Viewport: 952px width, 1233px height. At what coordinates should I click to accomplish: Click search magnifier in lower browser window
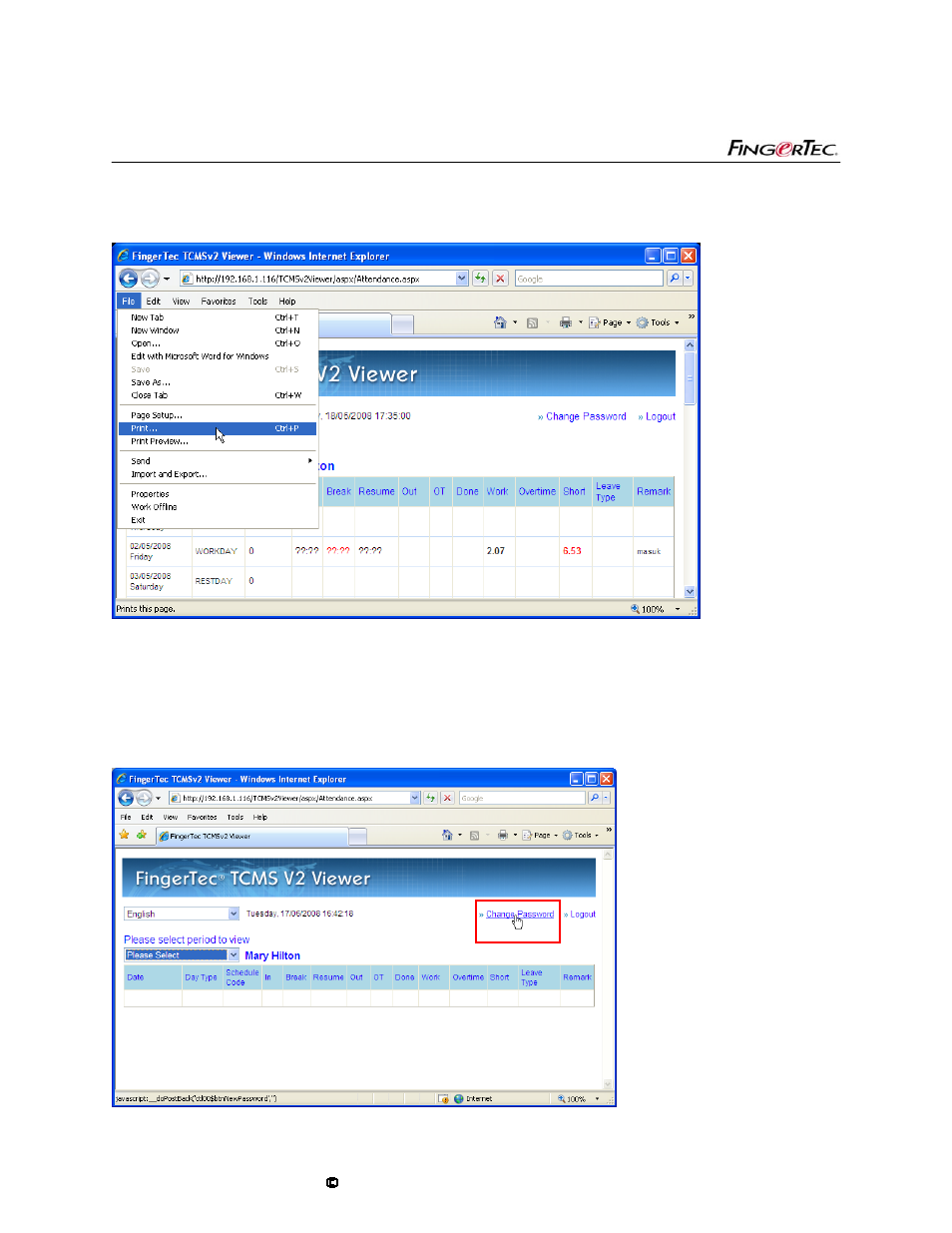594,798
